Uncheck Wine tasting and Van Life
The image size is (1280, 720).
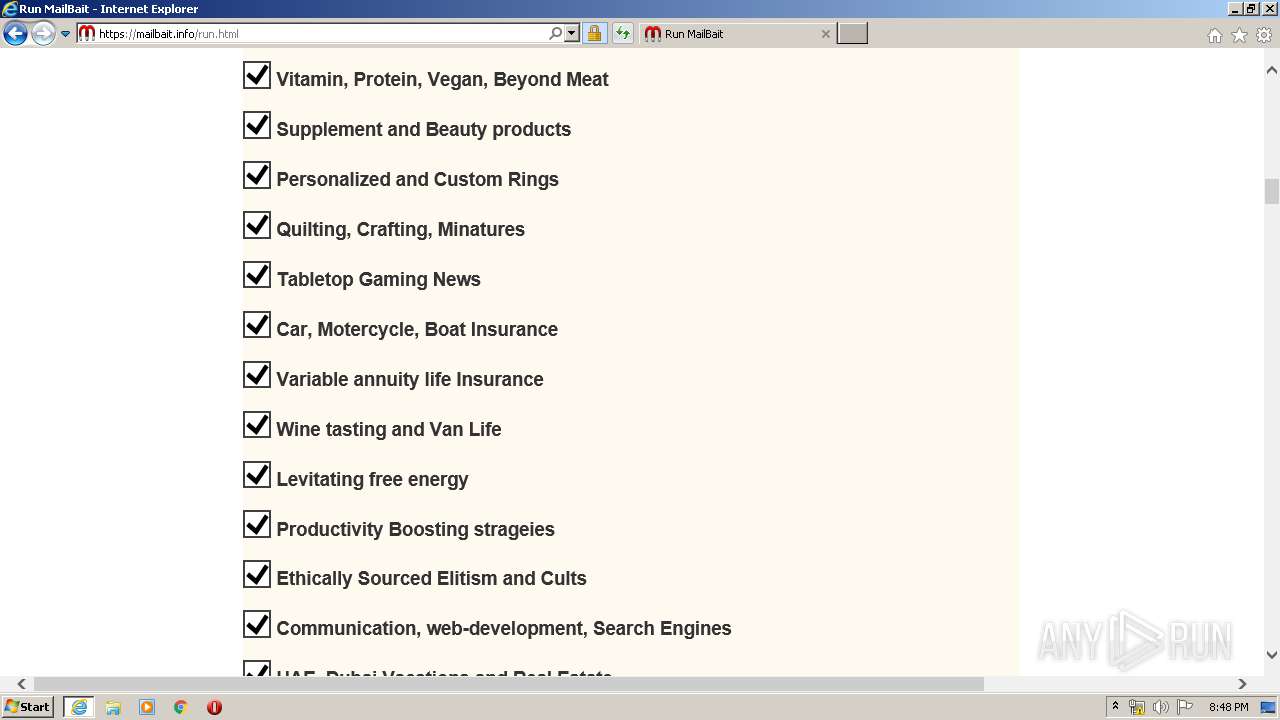click(x=257, y=425)
